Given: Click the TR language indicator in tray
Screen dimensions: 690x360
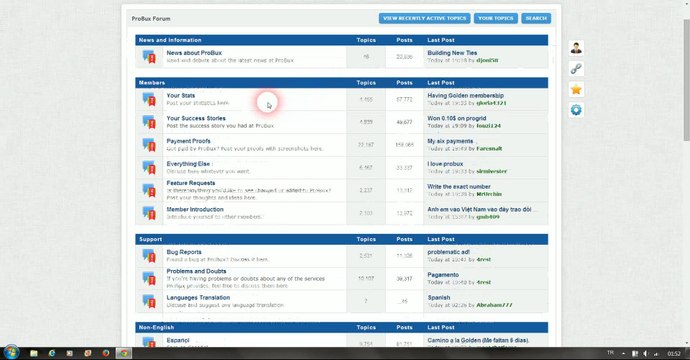Looking at the screenshot, I should pos(610,353).
